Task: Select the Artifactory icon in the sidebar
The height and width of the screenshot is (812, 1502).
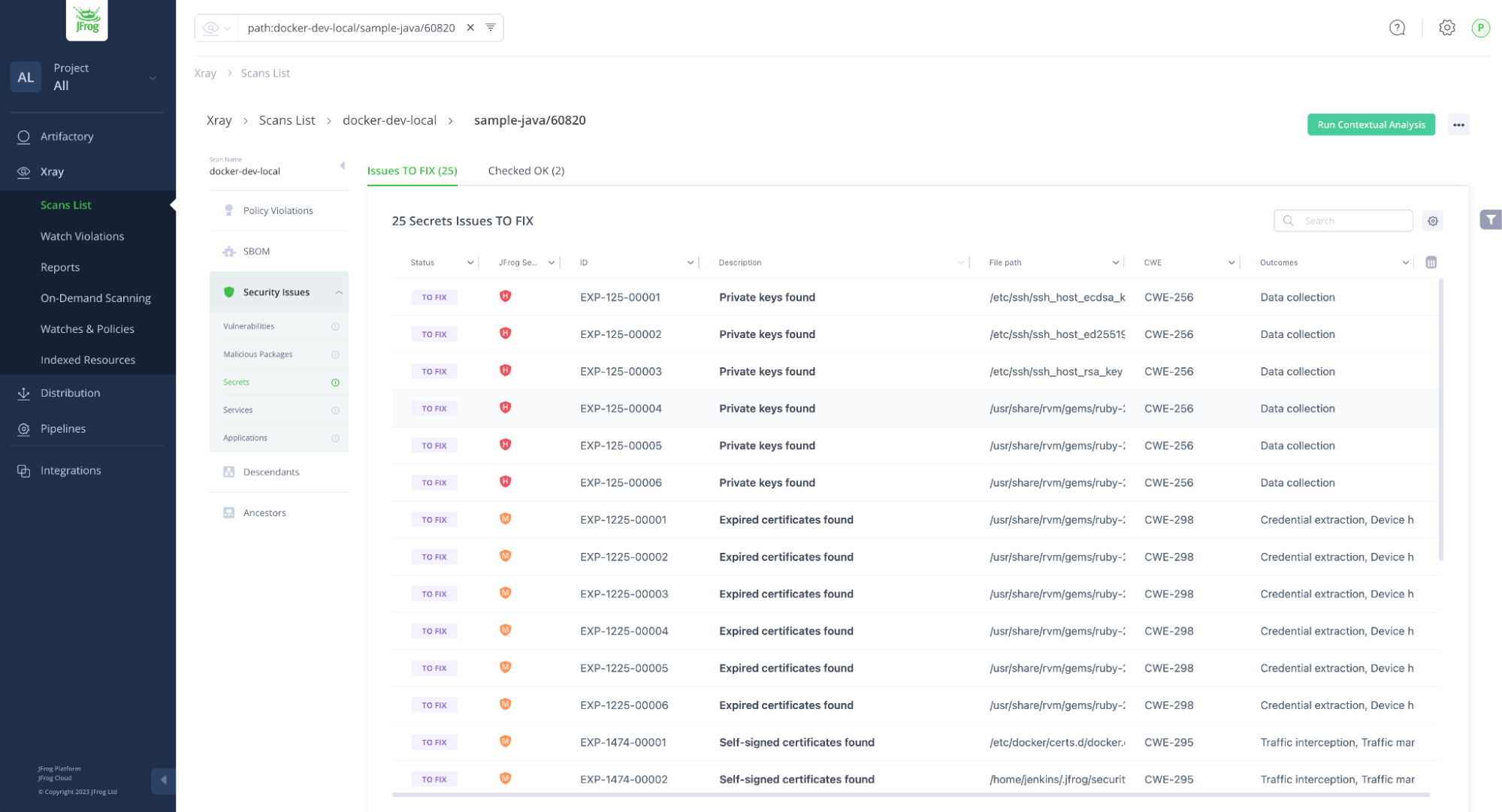Action: [23, 136]
